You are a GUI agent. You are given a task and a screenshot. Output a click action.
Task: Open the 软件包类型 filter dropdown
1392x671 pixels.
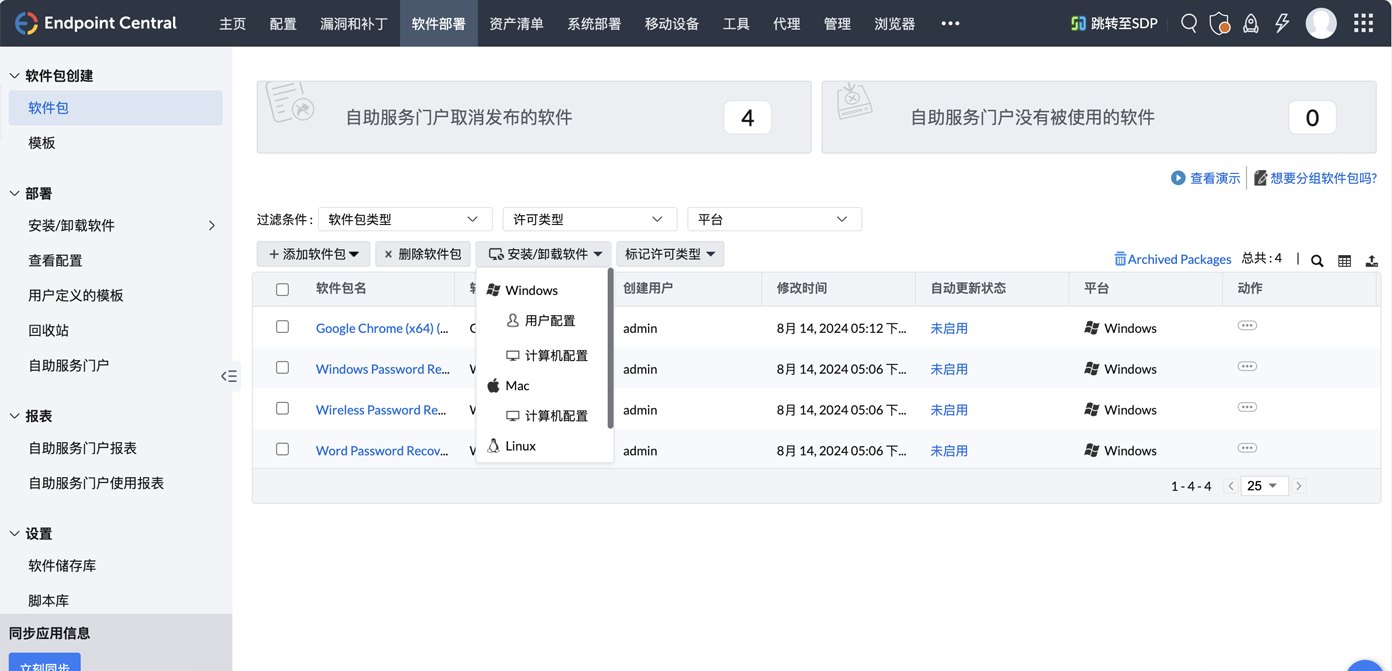click(404, 219)
